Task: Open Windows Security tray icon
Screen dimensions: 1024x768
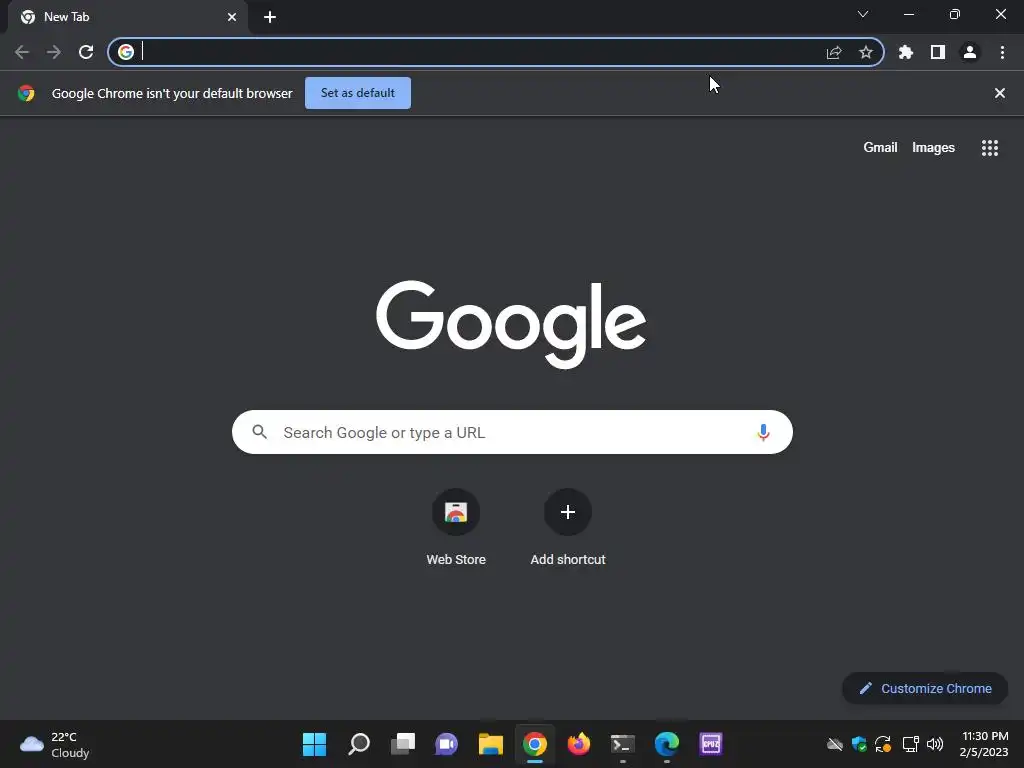Action: [x=859, y=744]
